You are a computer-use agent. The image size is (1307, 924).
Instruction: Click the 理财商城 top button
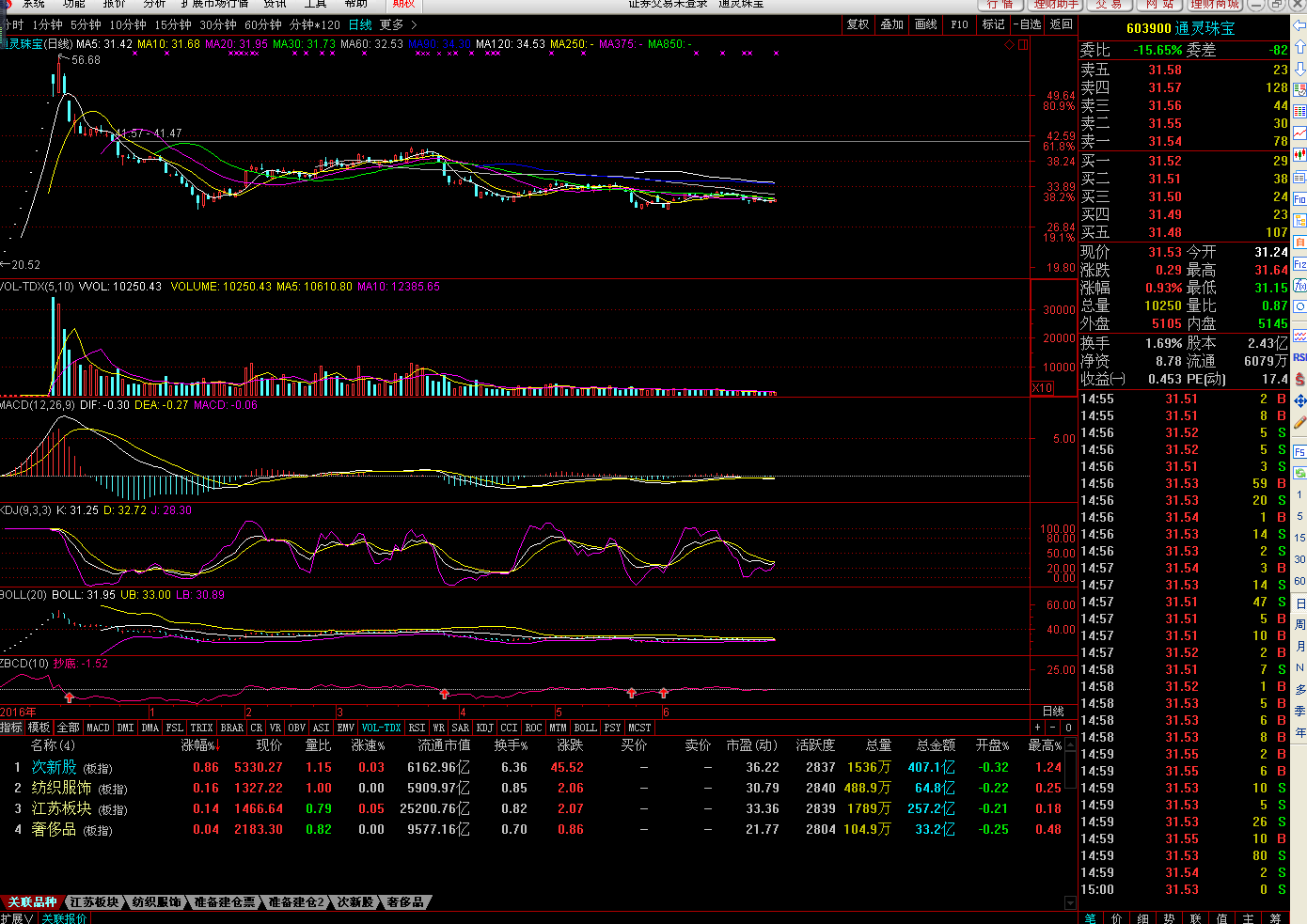pyautogui.click(x=1214, y=5)
